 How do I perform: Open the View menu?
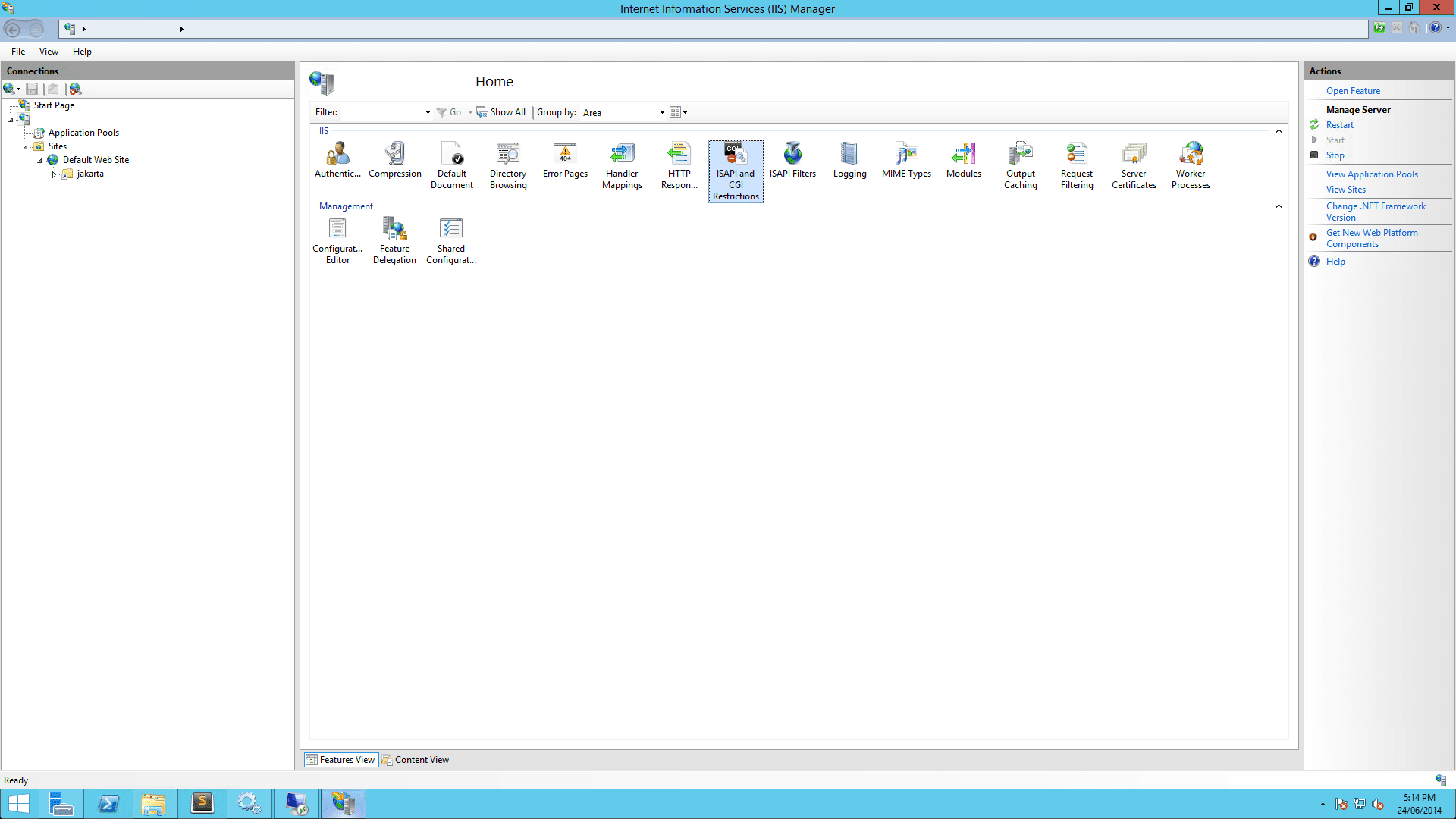click(49, 52)
